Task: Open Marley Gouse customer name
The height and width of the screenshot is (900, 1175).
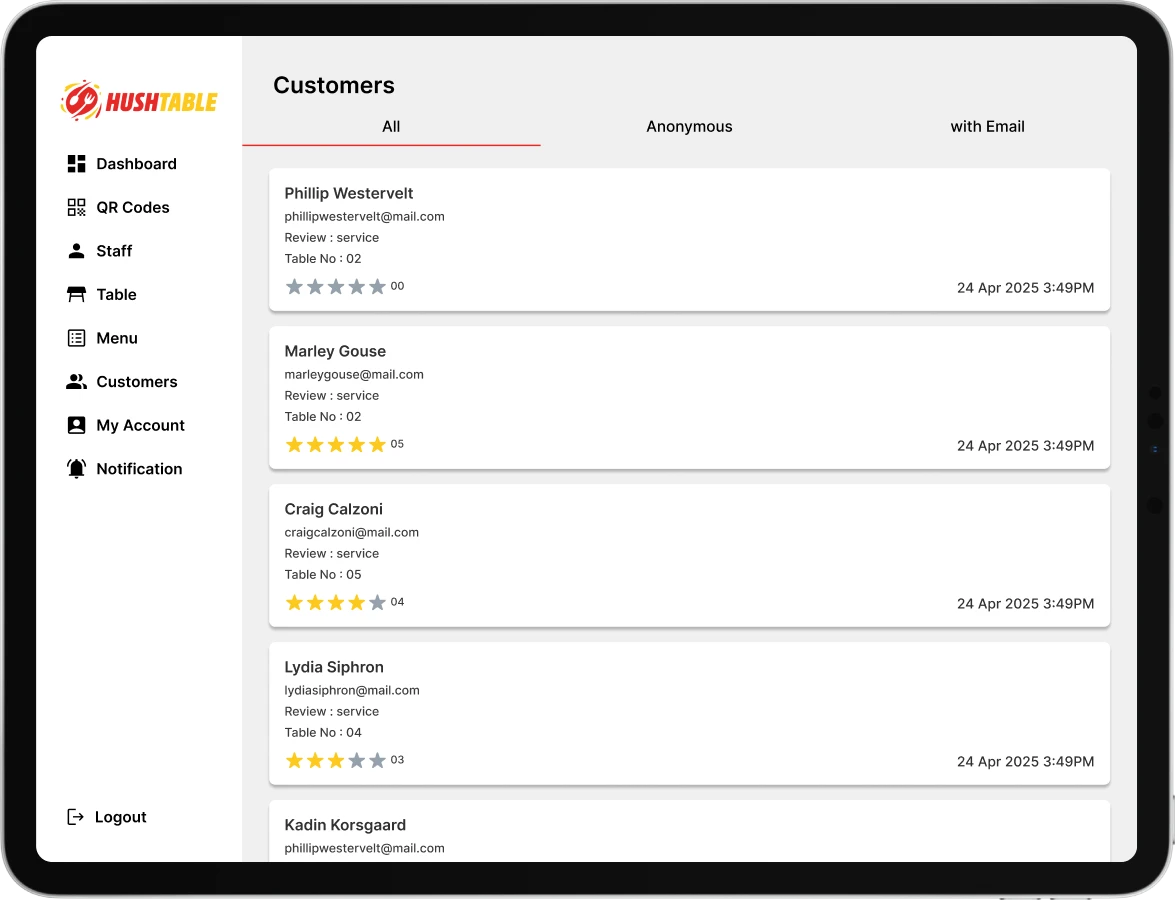Action: pyautogui.click(x=335, y=351)
